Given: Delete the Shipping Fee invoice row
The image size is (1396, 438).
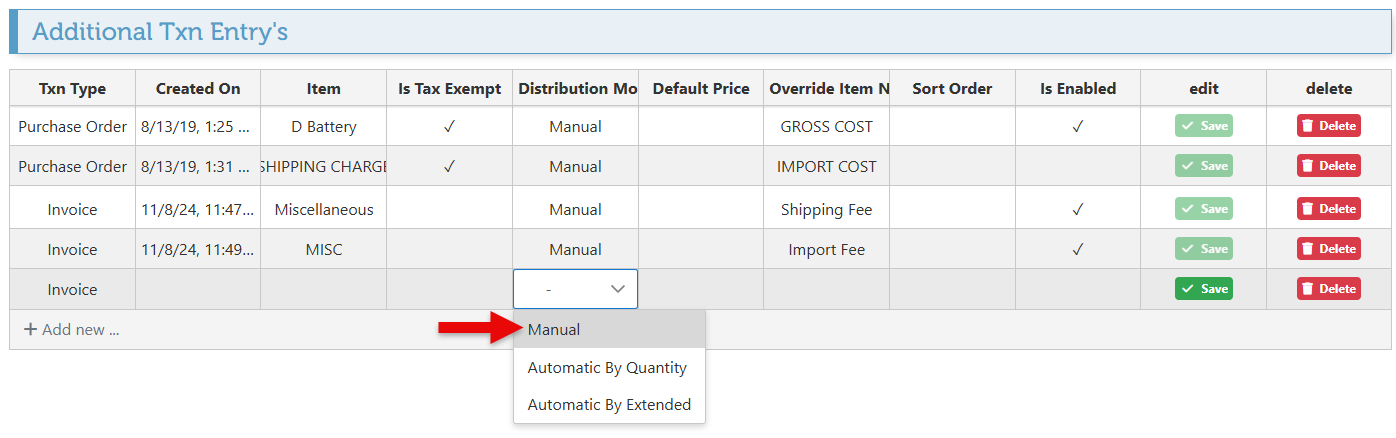Looking at the screenshot, I should point(1328,209).
